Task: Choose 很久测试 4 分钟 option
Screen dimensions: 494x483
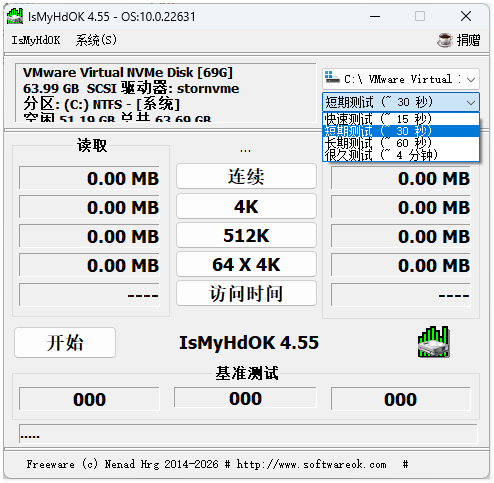Action: 401,155
